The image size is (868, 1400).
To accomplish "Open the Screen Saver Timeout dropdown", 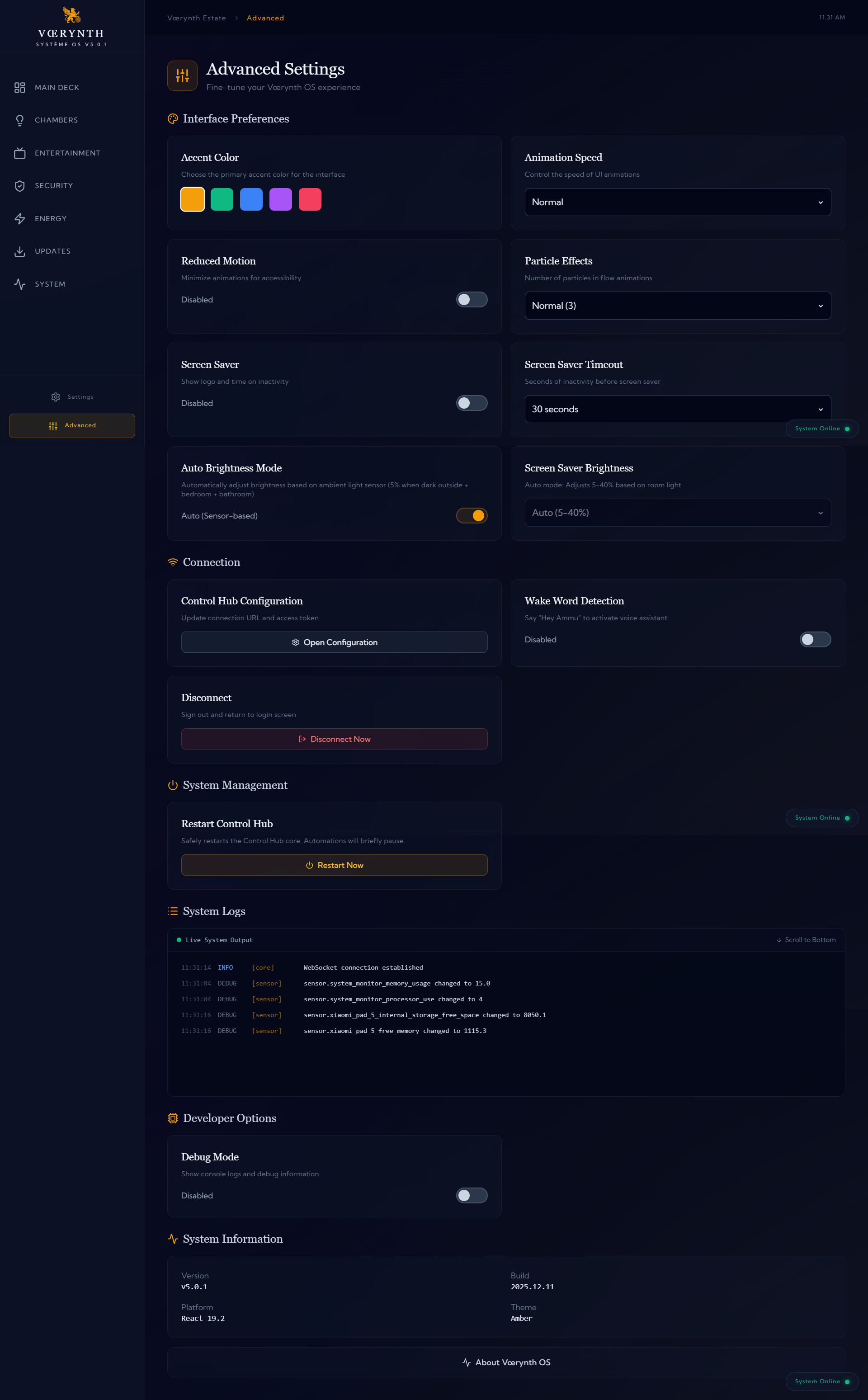I will click(x=677, y=409).
